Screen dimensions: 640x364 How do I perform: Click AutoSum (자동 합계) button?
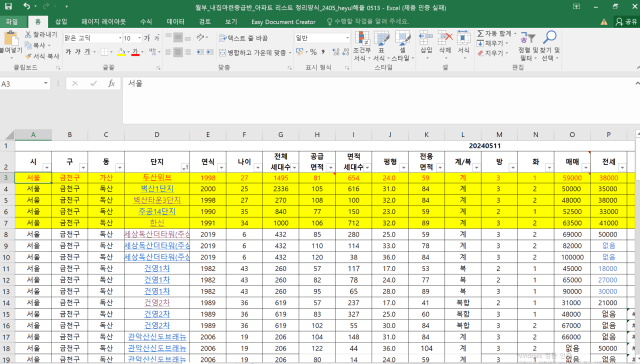pos(494,33)
